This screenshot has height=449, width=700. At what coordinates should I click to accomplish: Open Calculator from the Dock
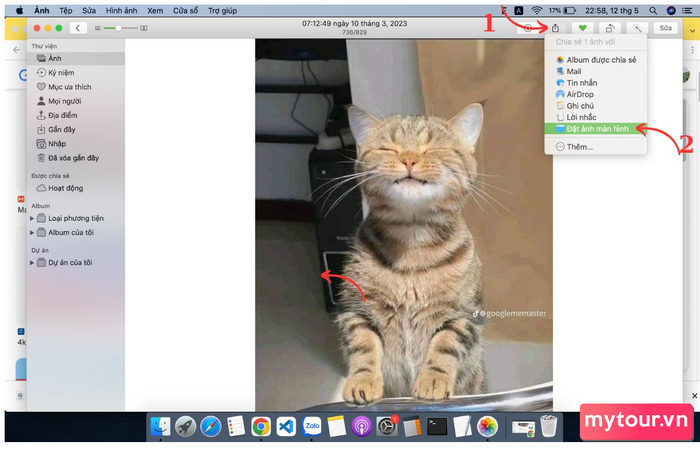[x=412, y=427]
